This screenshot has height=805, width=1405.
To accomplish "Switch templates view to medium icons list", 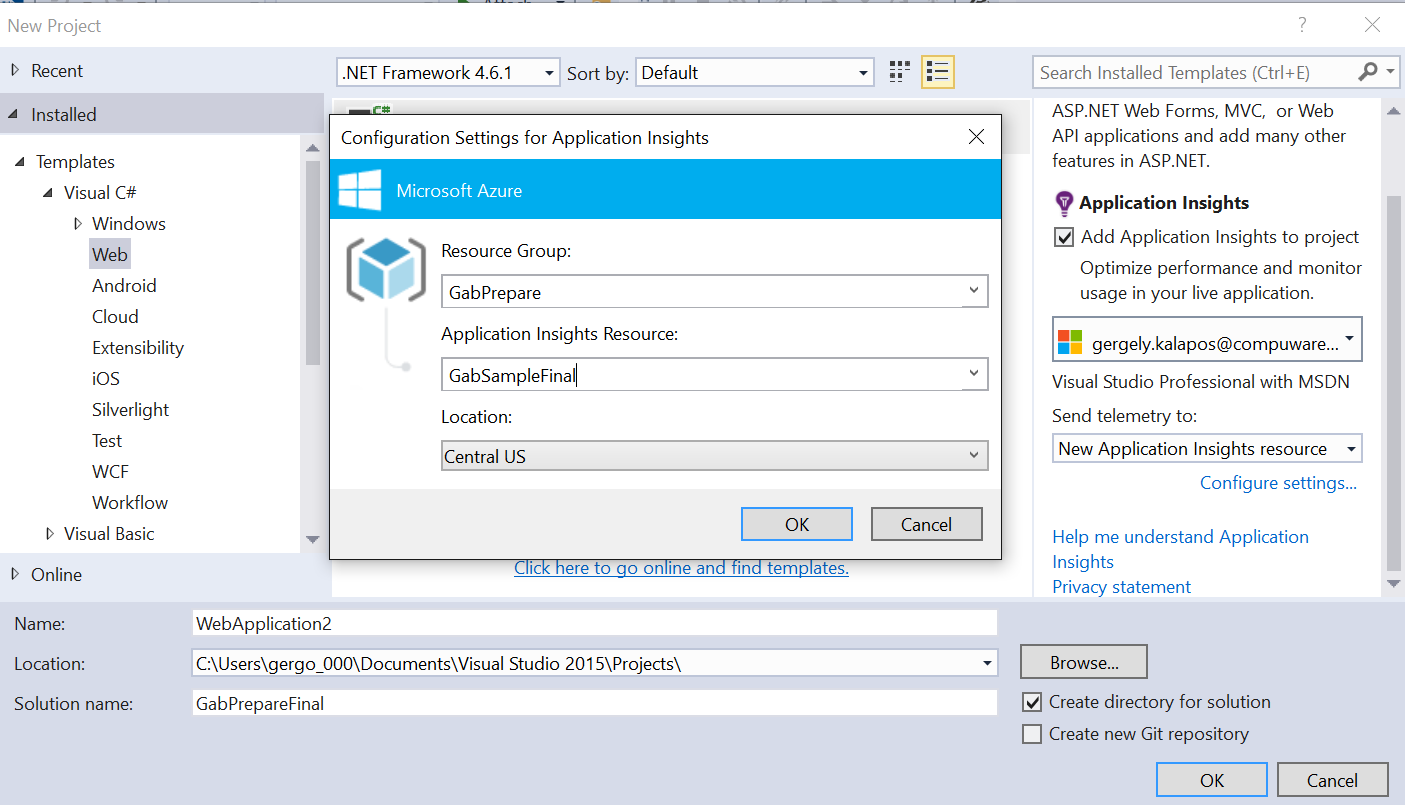I will 937,72.
